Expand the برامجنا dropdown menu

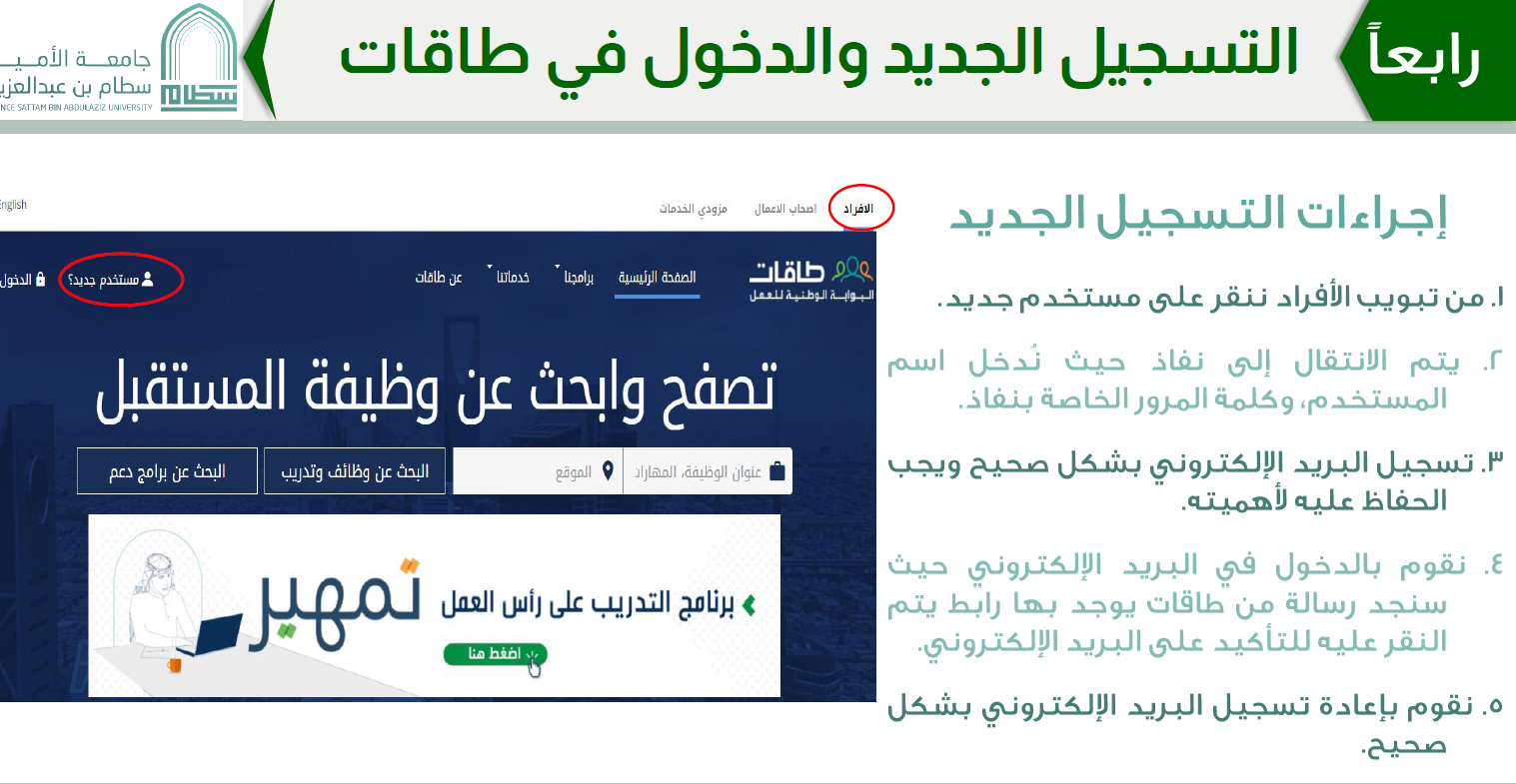pos(577,278)
